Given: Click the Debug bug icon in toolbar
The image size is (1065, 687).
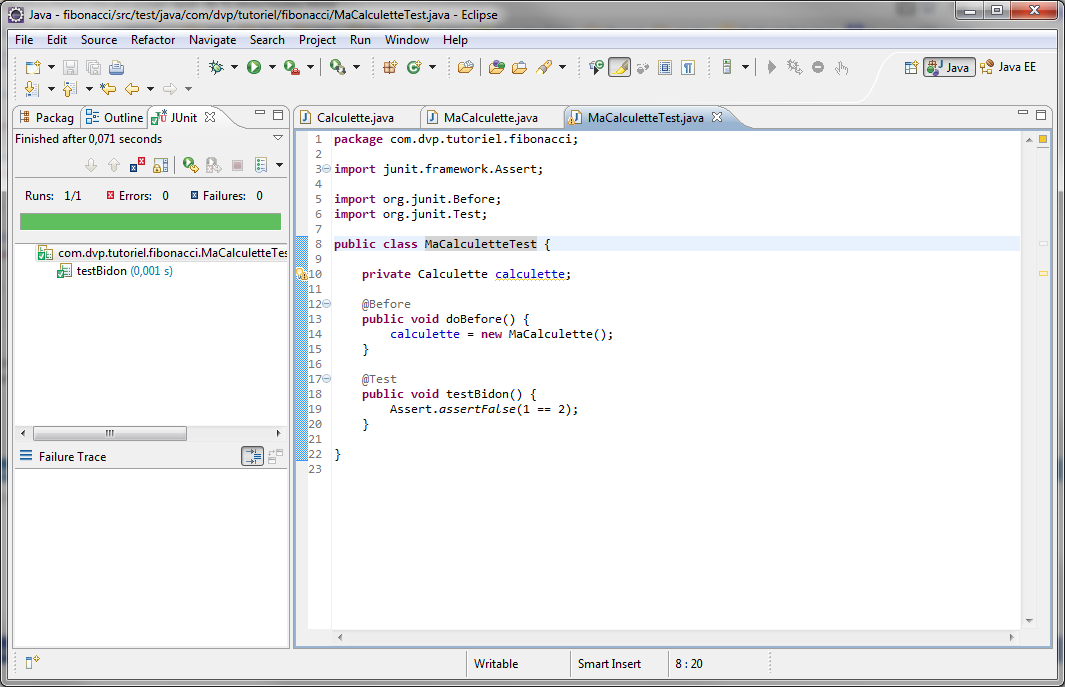Looking at the screenshot, I should (216, 67).
